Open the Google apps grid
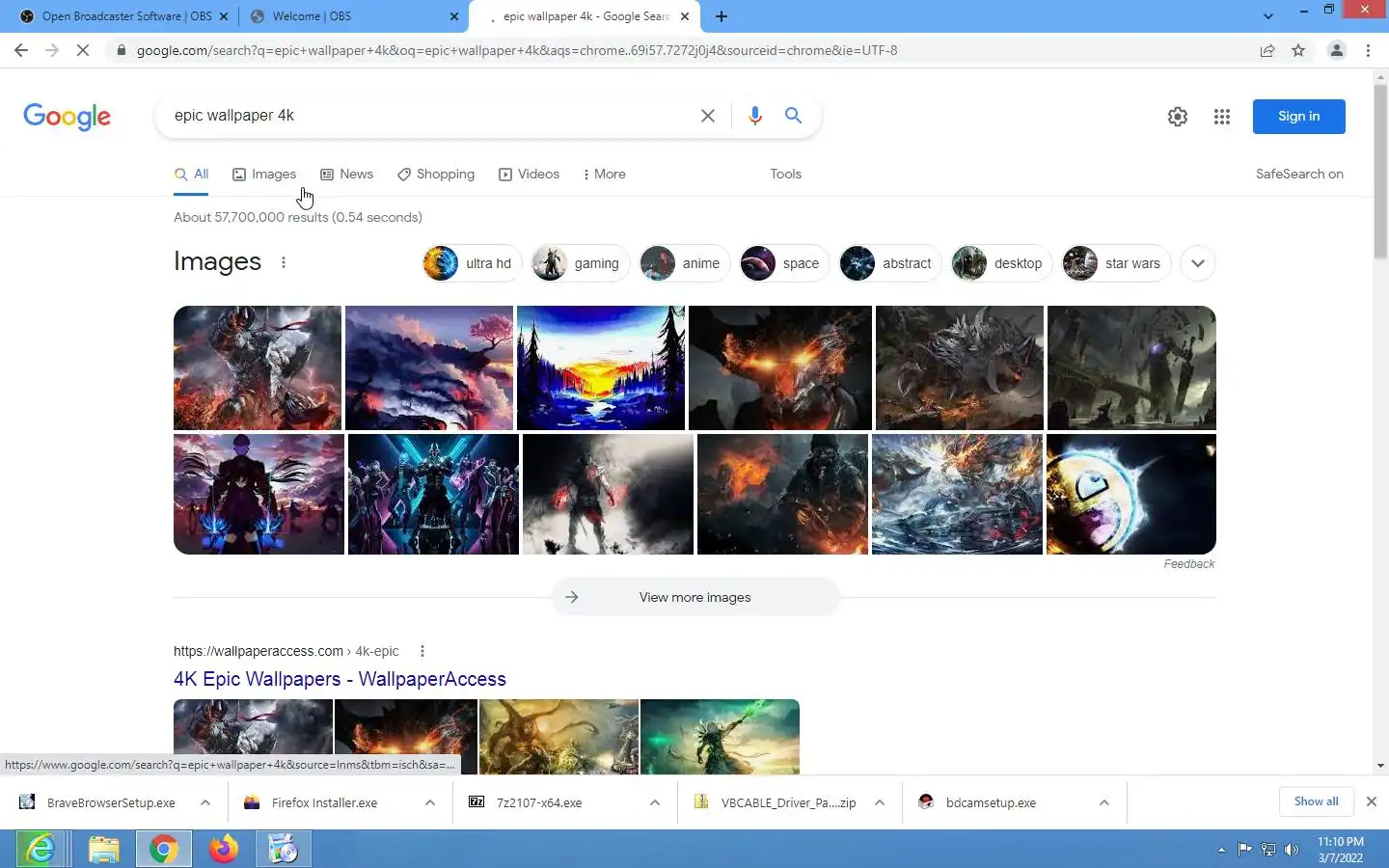 [x=1222, y=117]
